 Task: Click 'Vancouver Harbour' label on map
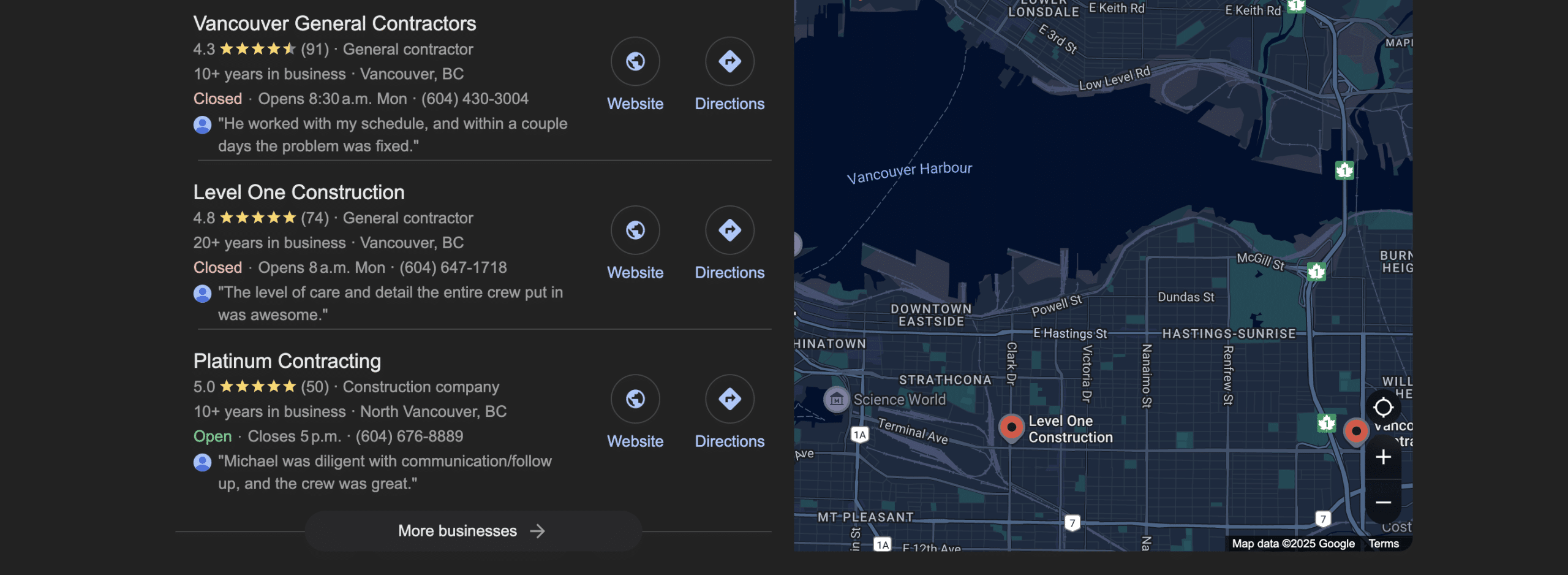tap(910, 172)
